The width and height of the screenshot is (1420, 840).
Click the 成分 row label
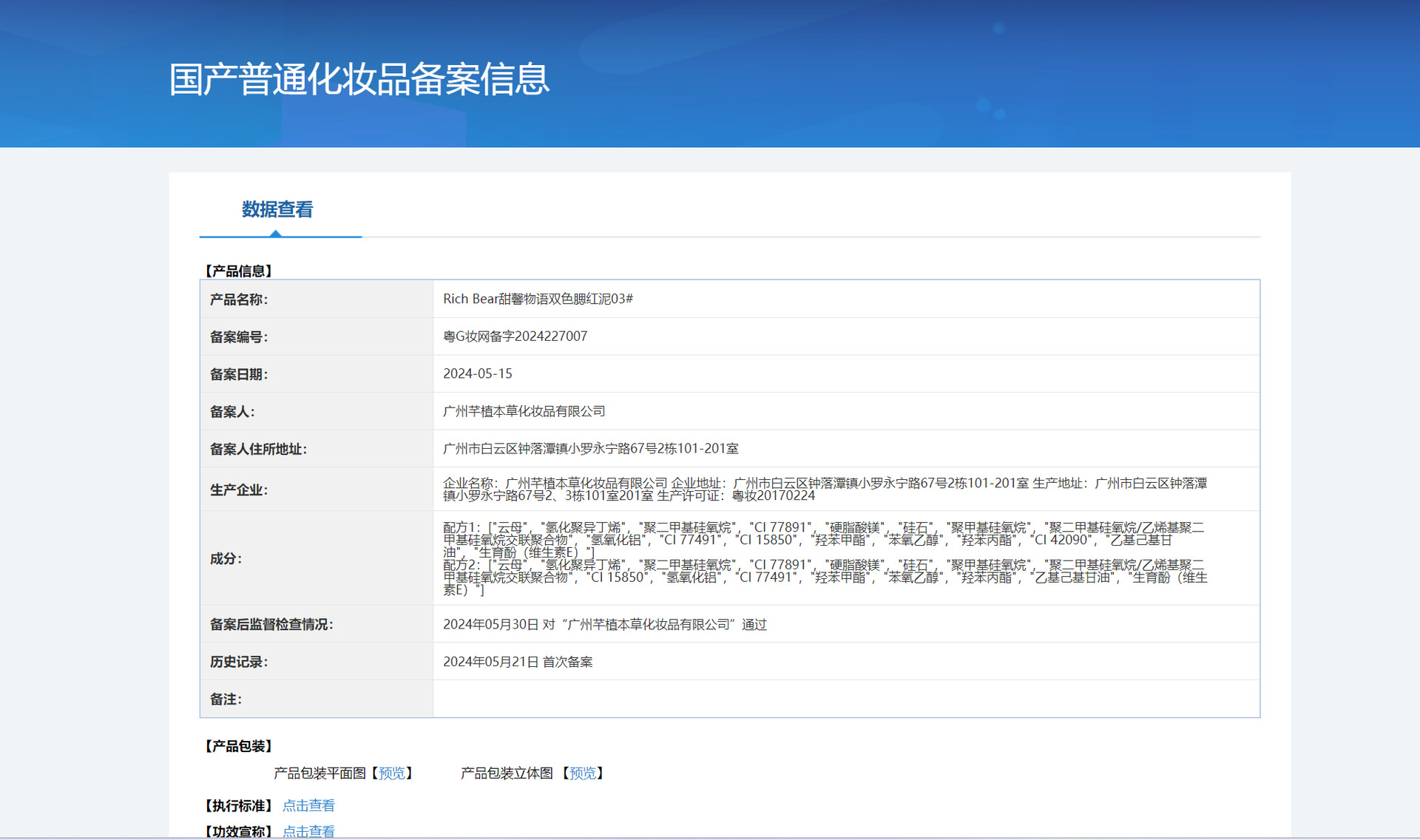[226, 559]
